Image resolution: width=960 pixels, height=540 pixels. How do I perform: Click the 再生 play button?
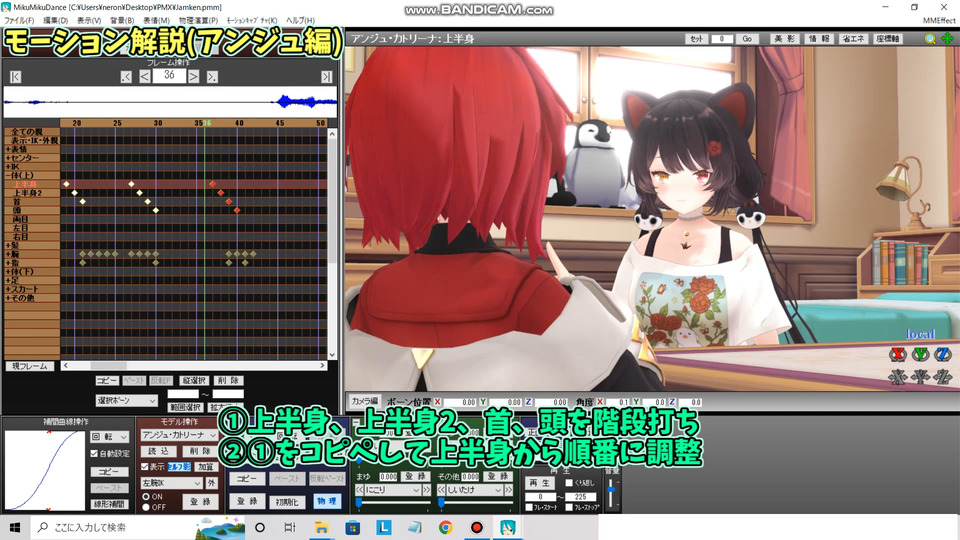point(540,483)
